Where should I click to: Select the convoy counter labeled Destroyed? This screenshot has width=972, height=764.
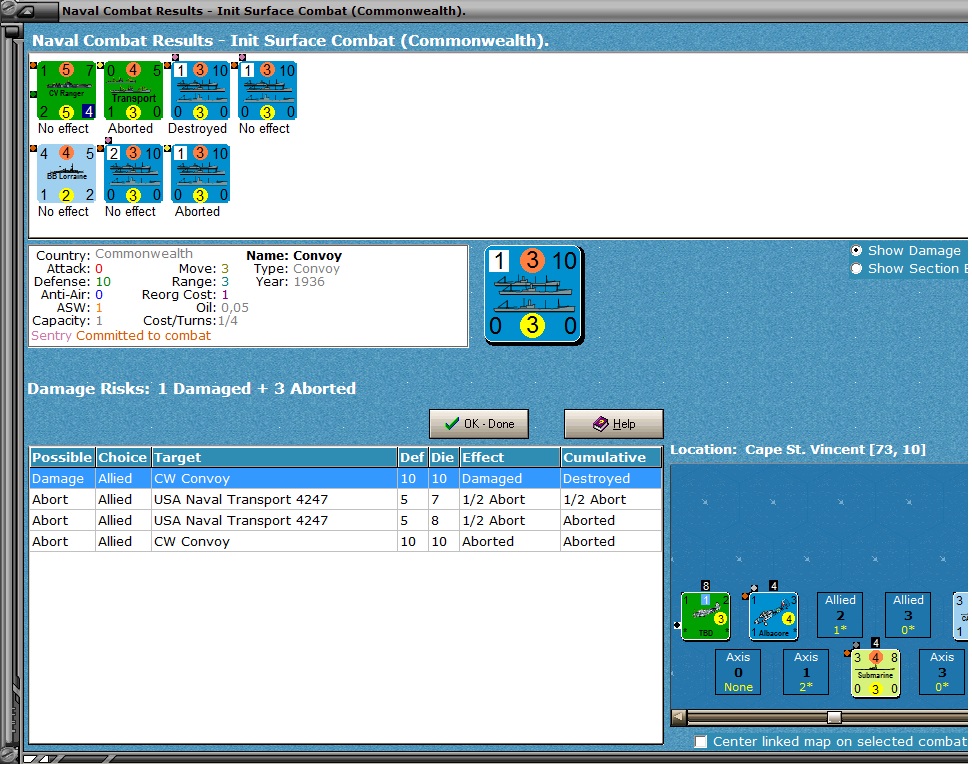point(200,91)
